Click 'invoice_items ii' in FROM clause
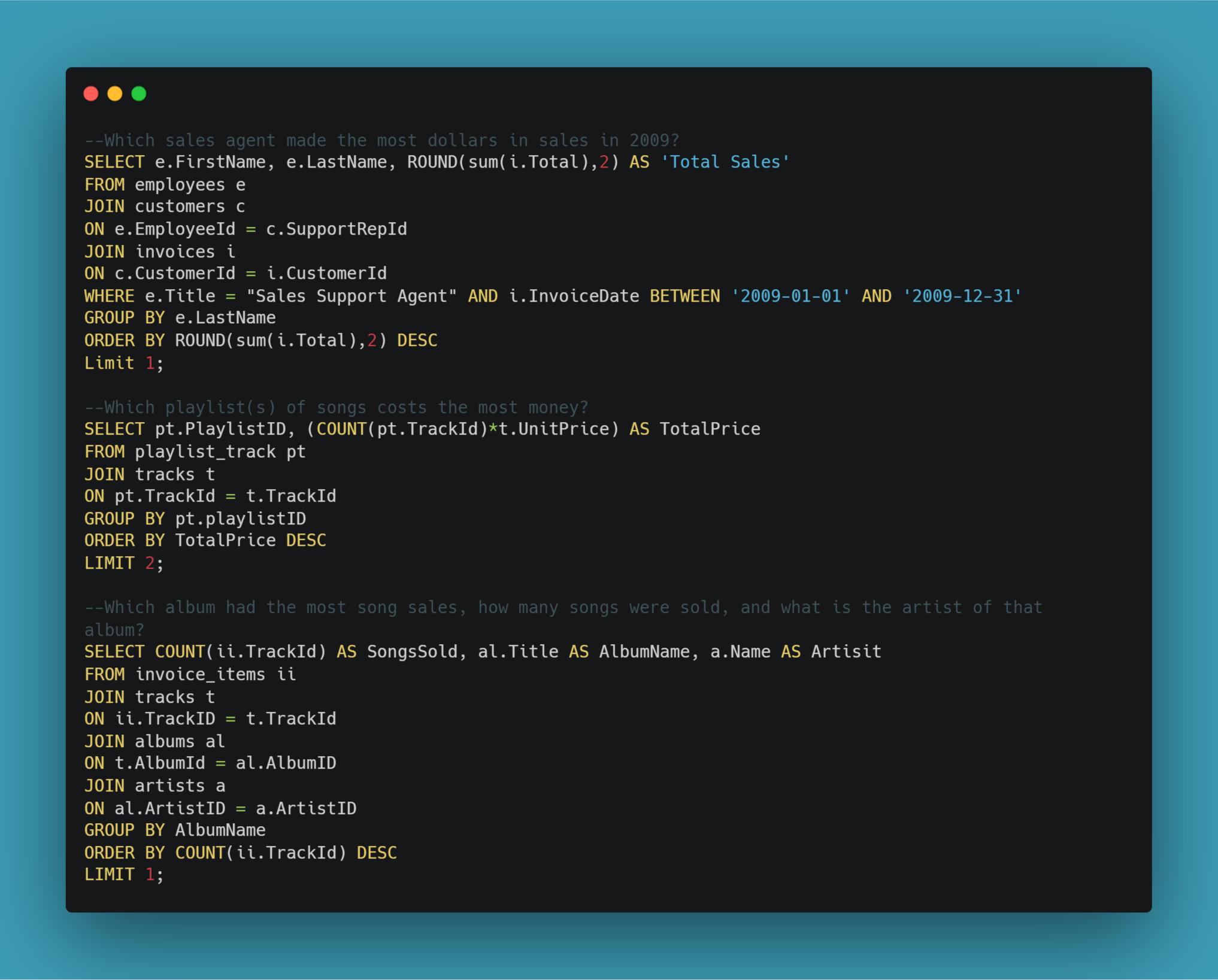The width and height of the screenshot is (1218, 980). click(x=216, y=674)
